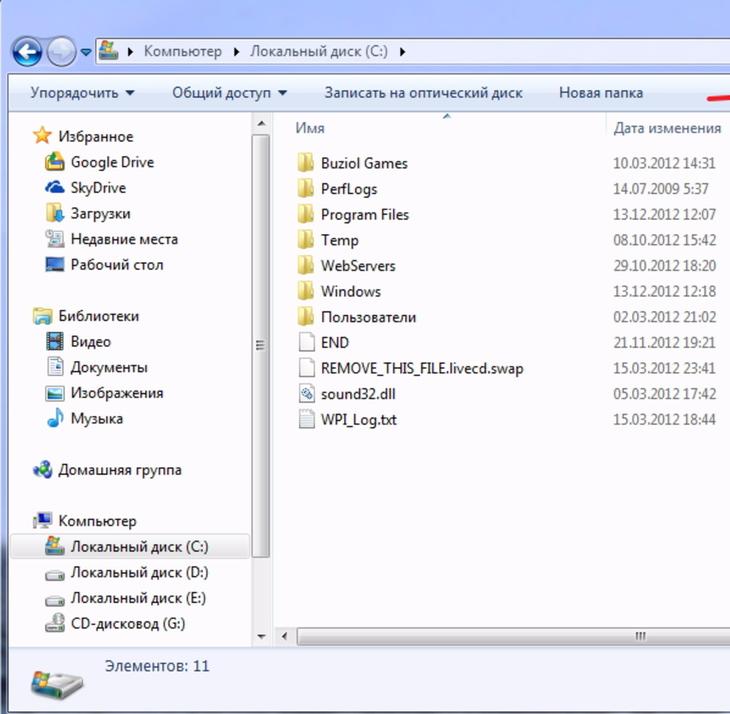Select the Program Files folder
The height and width of the screenshot is (714, 730).
tap(353, 215)
